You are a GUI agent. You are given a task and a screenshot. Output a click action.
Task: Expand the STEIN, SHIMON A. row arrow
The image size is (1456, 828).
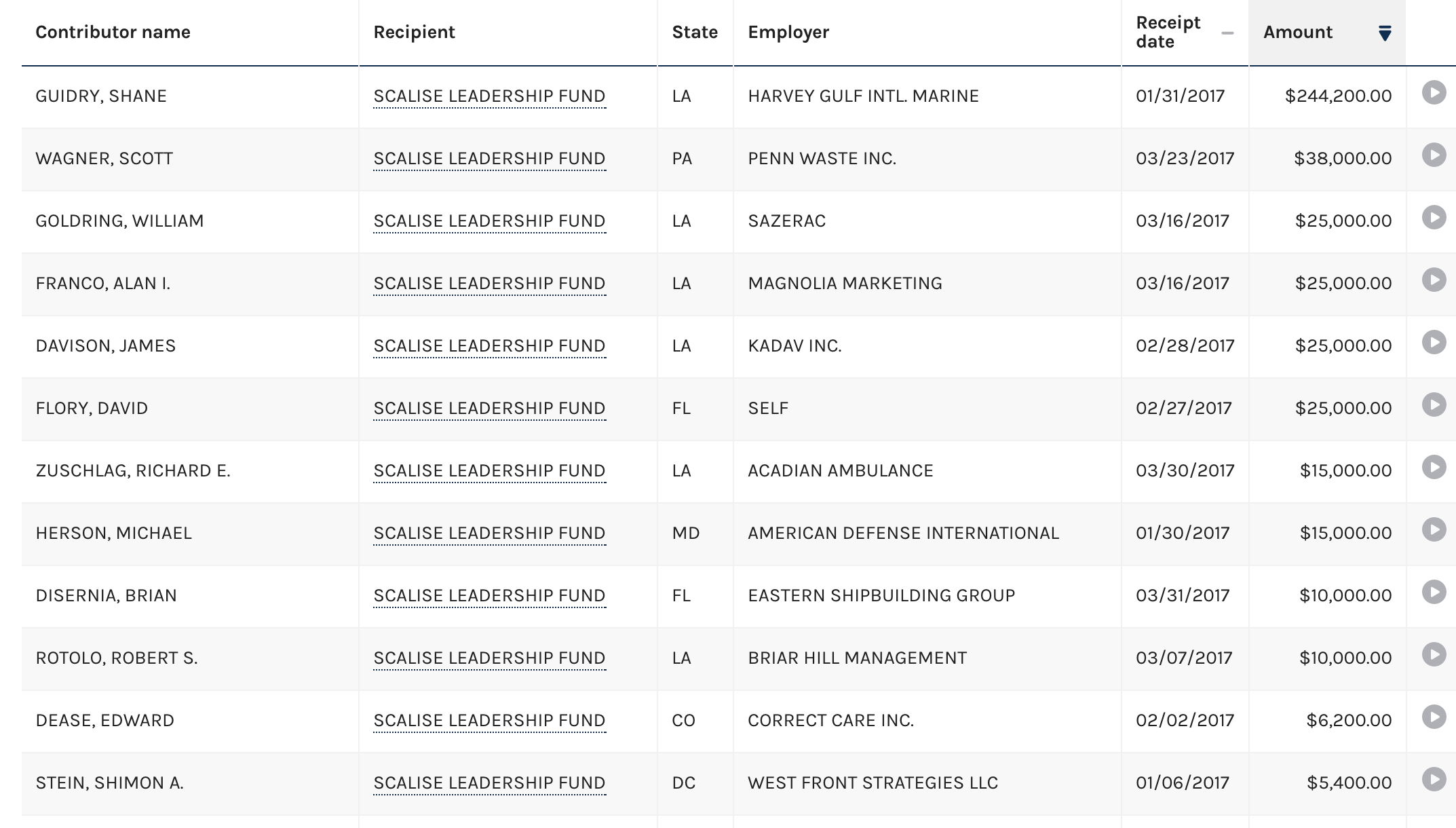click(x=1434, y=780)
